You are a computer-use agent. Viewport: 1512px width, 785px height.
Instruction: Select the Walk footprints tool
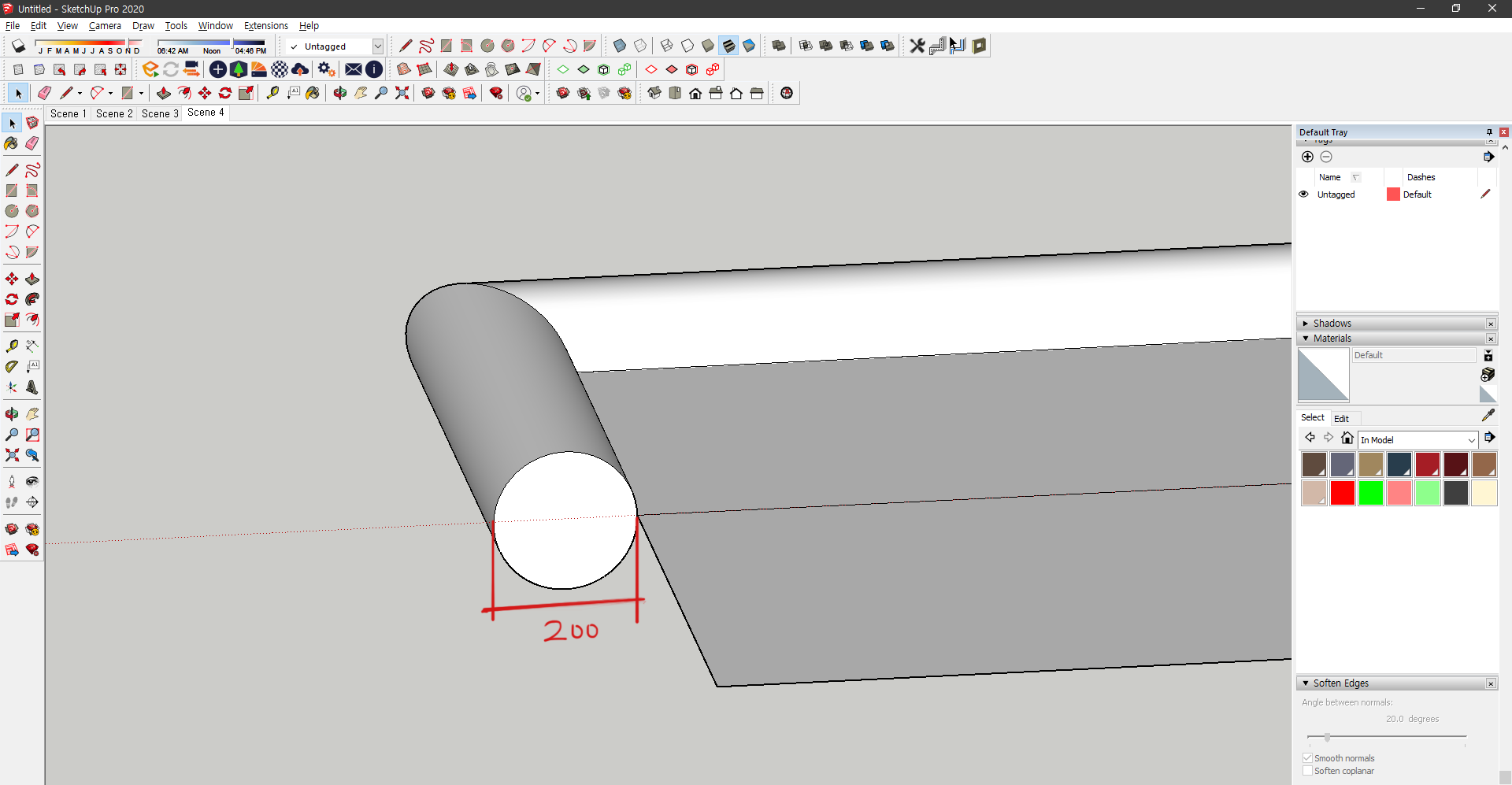(x=12, y=502)
